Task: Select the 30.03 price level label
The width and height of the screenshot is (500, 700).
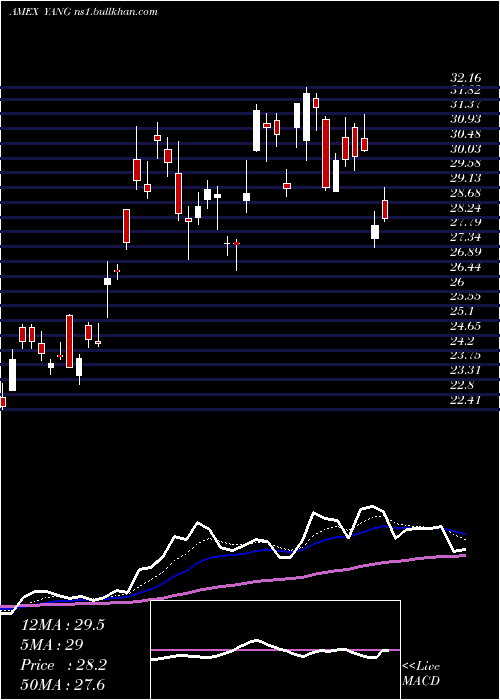Action: tap(466, 149)
